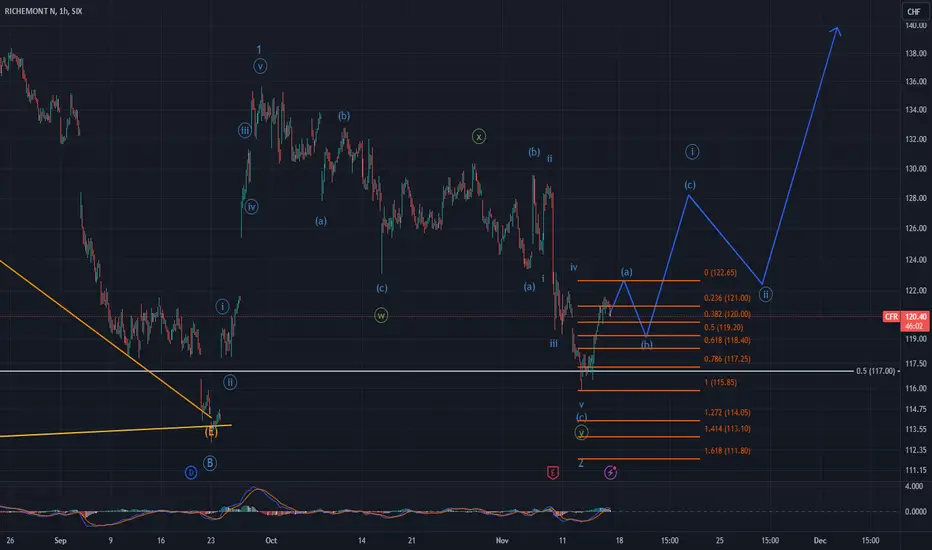Select the circled v label under wave 1
Image resolution: width=932 pixels, height=550 pixels.
pyautogui.click(x=260, y=66)
